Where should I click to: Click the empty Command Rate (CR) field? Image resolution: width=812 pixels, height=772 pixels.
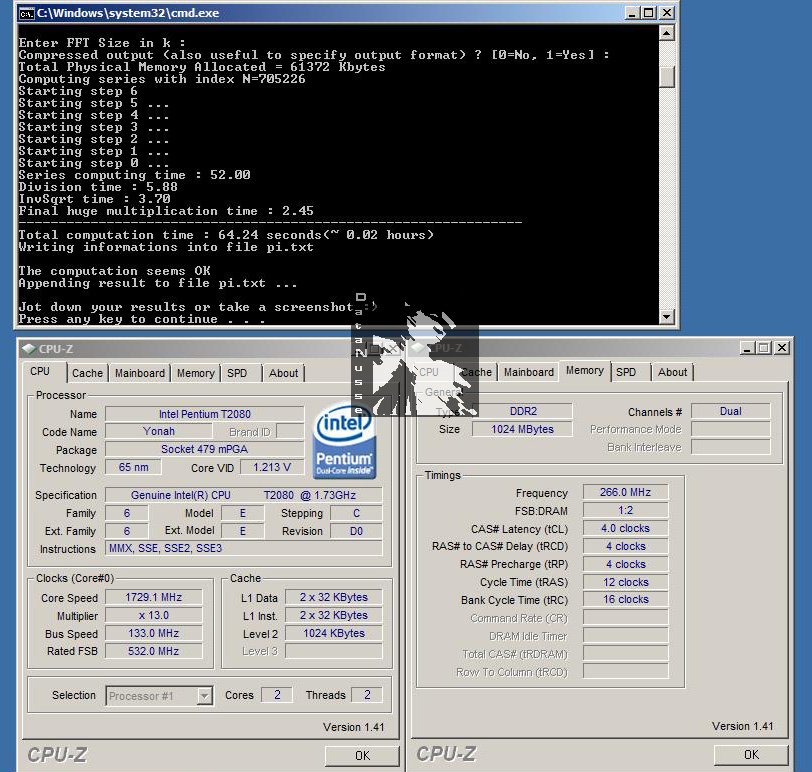click(626, 618)
